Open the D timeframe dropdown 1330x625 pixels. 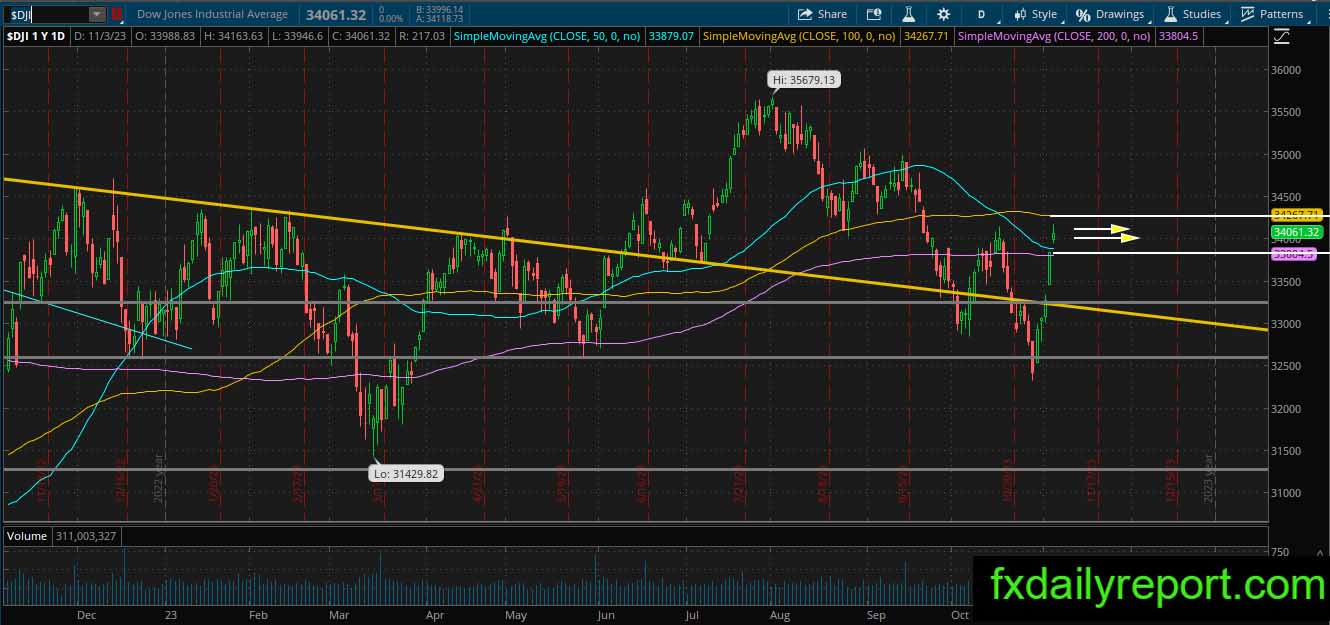point(982,14)
